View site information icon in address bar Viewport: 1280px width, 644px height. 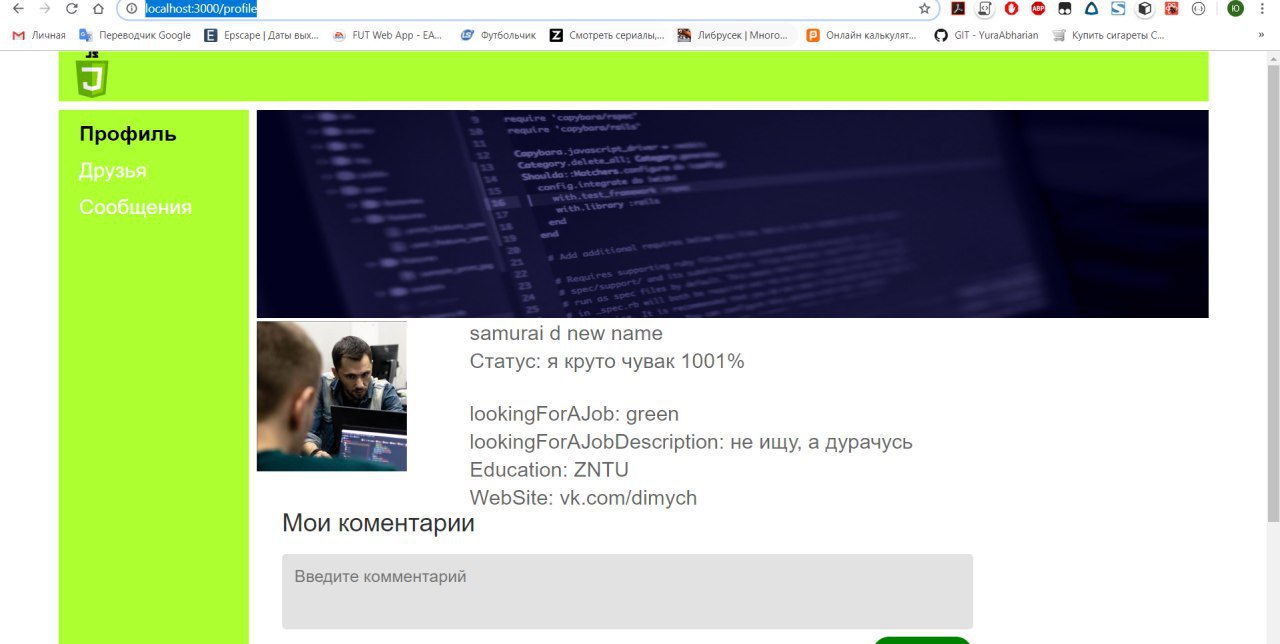coord(131,9)
